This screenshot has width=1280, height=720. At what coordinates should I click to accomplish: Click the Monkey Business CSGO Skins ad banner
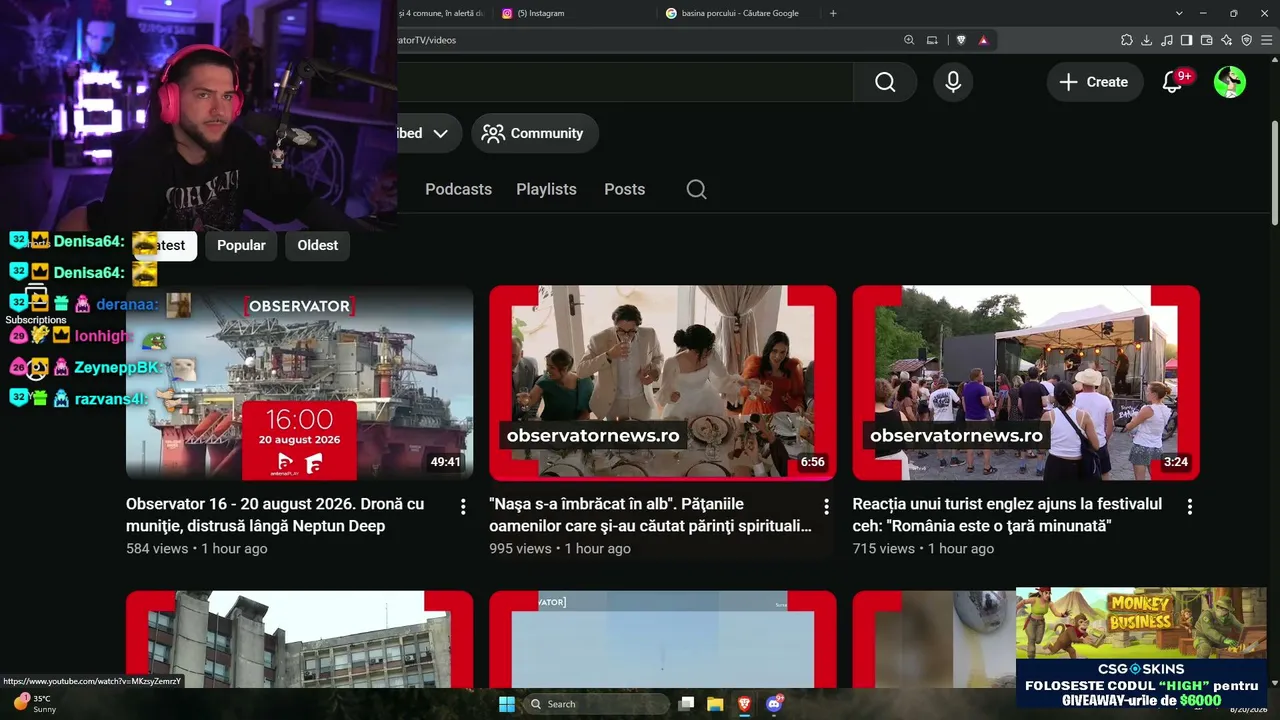point(1141,648)
